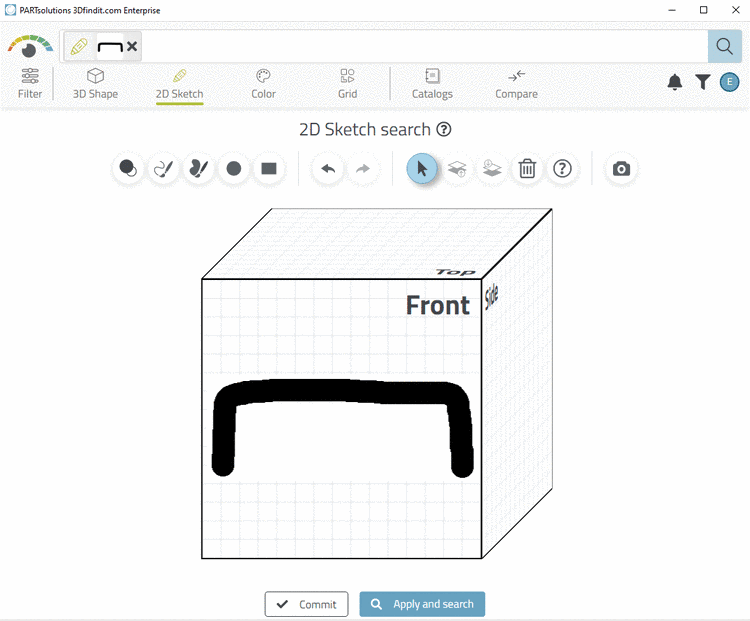Open notifications bell

pyautogui.click(x=675, y=82)
